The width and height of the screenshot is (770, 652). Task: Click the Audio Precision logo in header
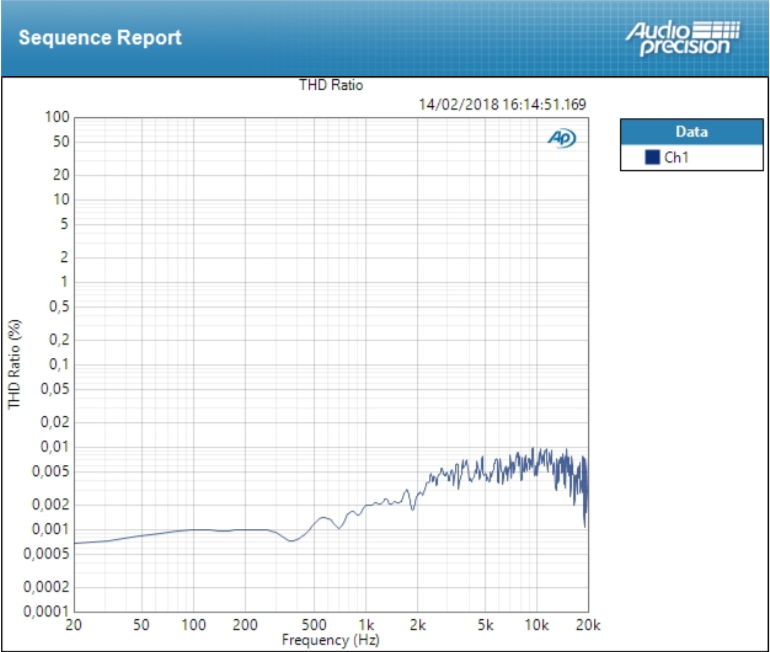[x=683, y=38]
